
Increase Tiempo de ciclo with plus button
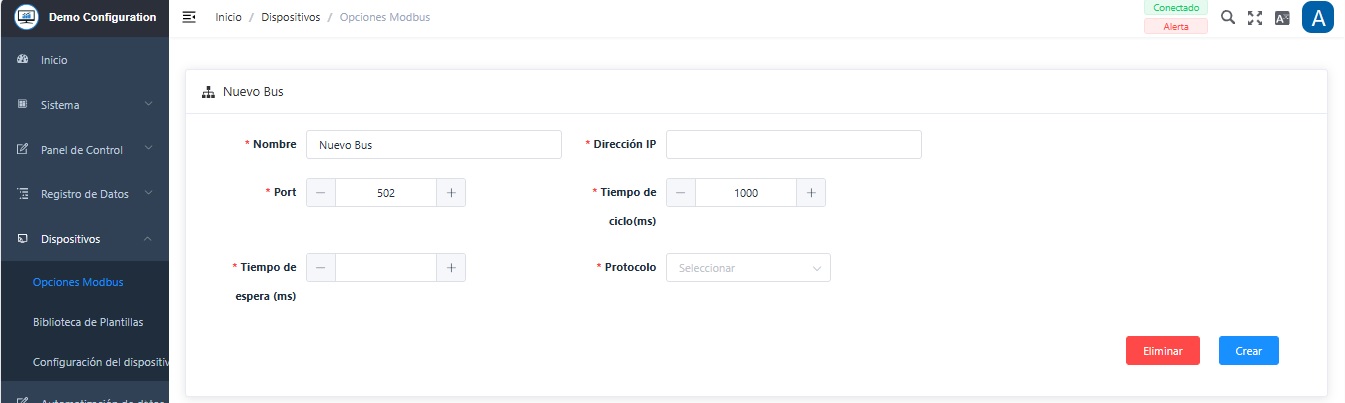pyautogui.click(x=811, y=193)
